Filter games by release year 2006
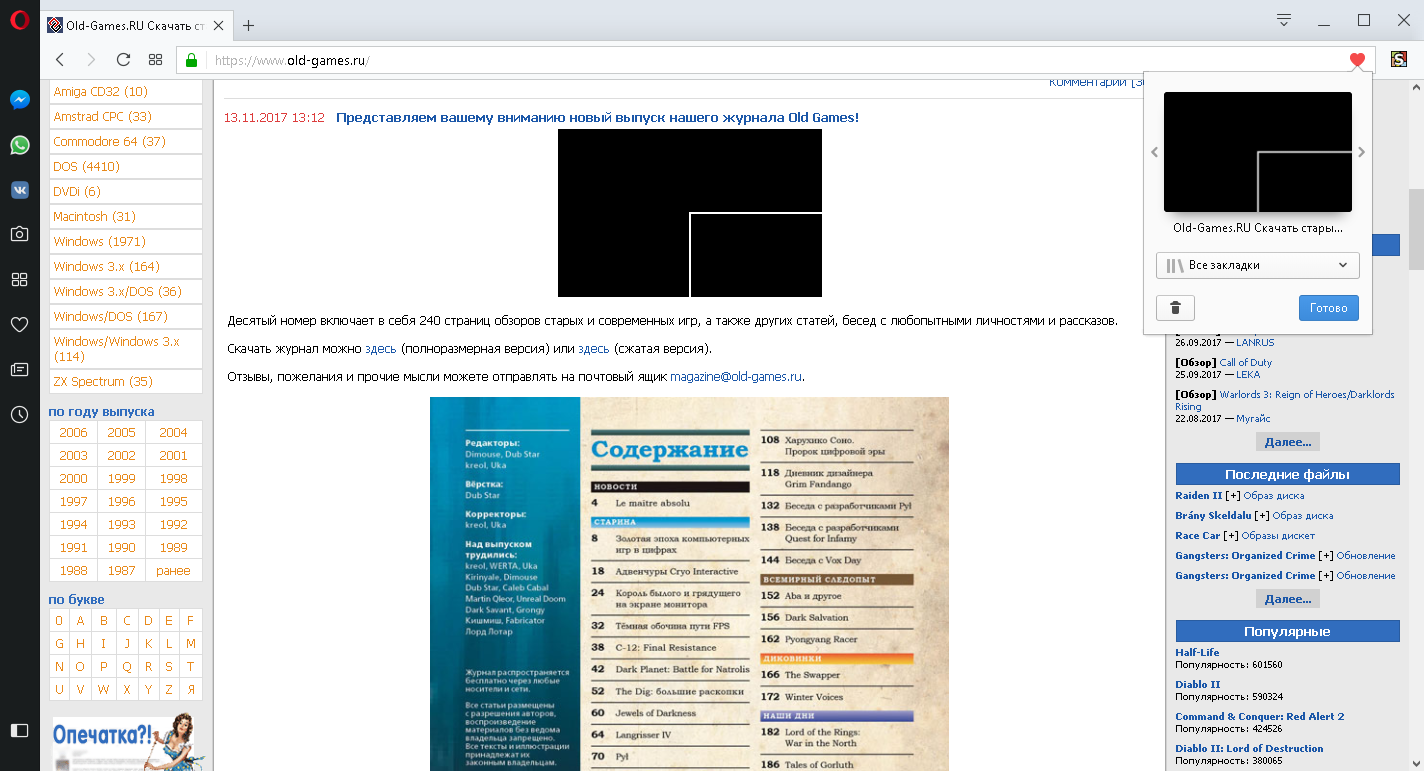 [x=73, y=433]
